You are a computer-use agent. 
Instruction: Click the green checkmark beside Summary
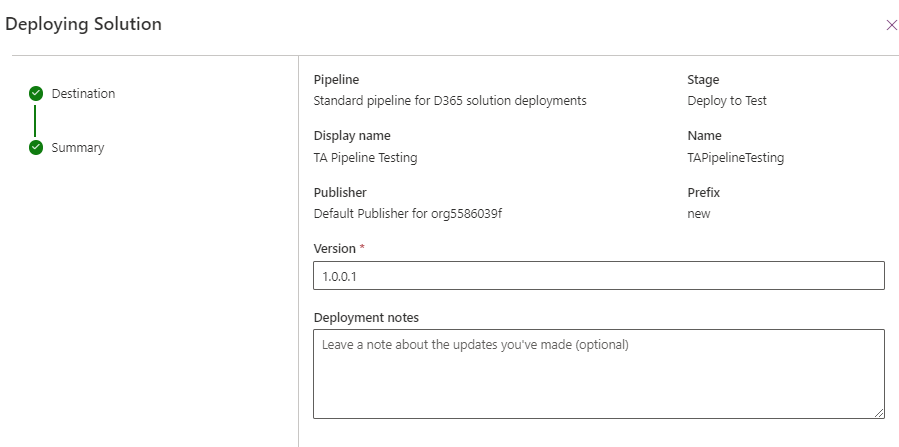[x=36, y=147]
